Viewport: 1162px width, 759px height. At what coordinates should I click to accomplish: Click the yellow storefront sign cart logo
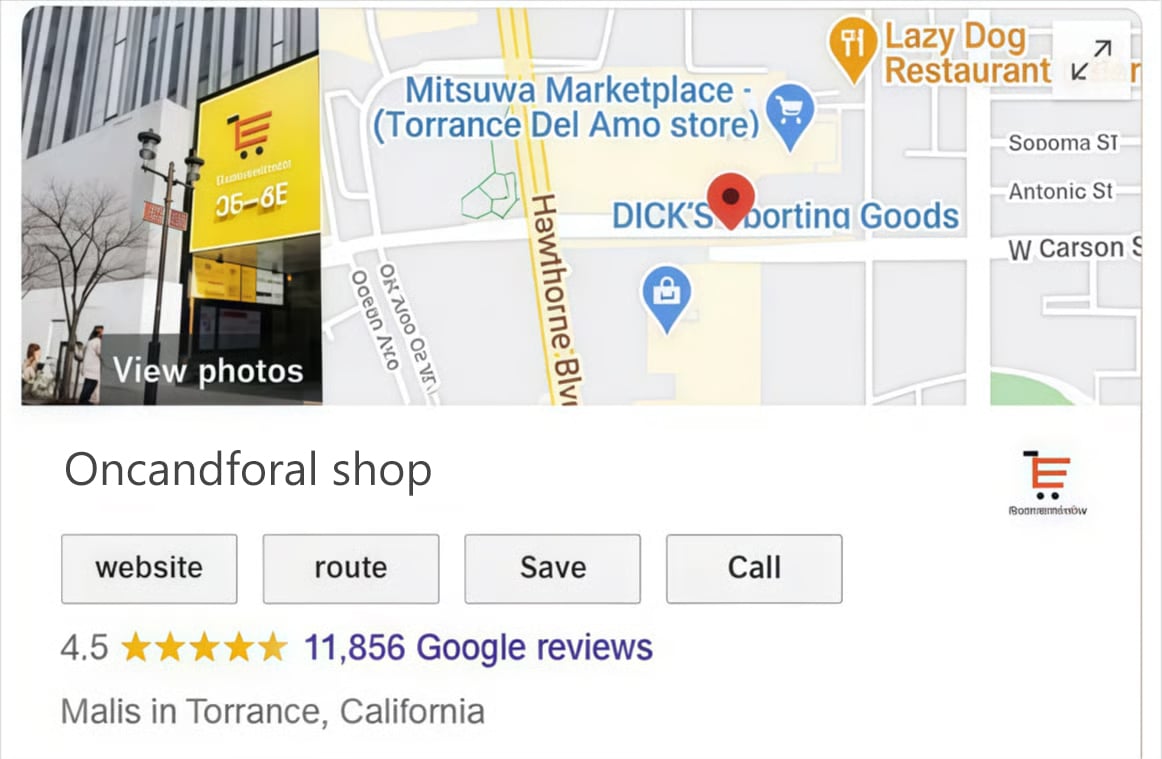pos(250,135)
